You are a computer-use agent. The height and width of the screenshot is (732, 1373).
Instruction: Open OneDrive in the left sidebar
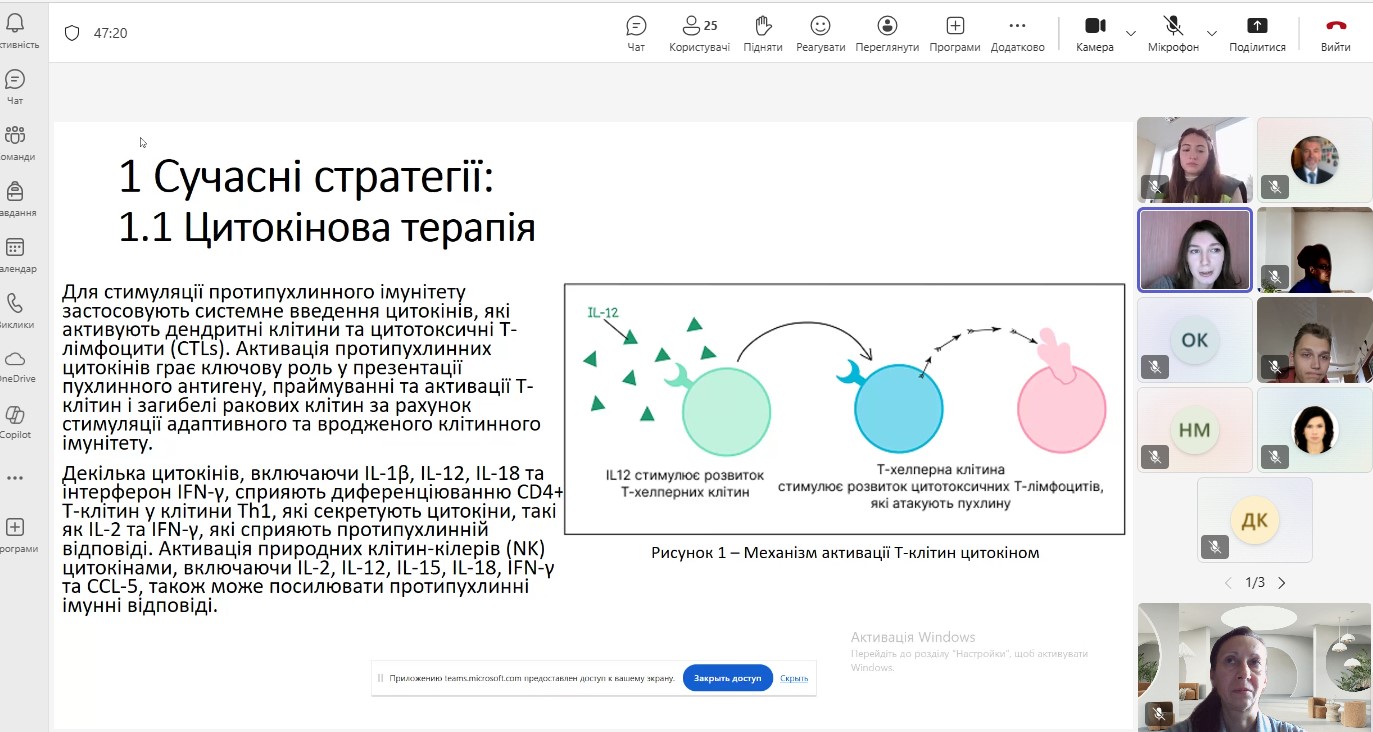click(x=15, y=365)
